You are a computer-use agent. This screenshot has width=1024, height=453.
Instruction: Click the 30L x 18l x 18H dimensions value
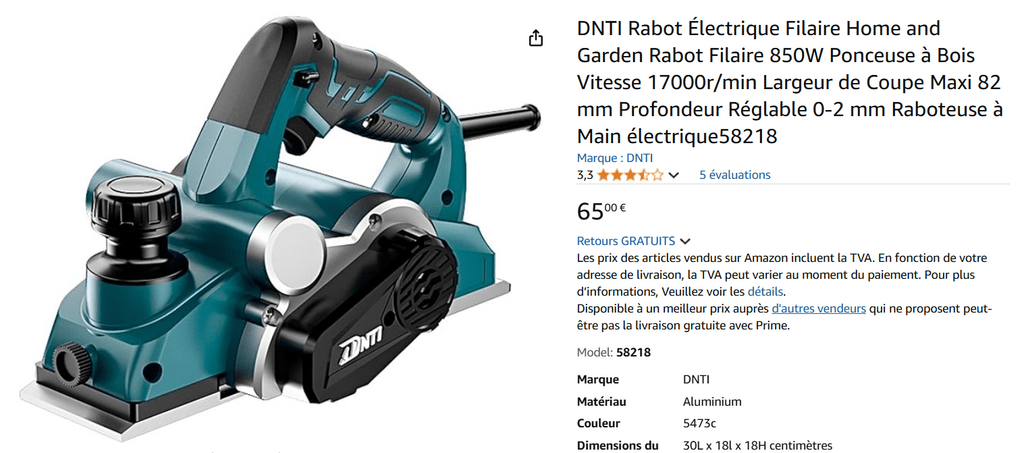pyautogui.click(x=758, y=446)
